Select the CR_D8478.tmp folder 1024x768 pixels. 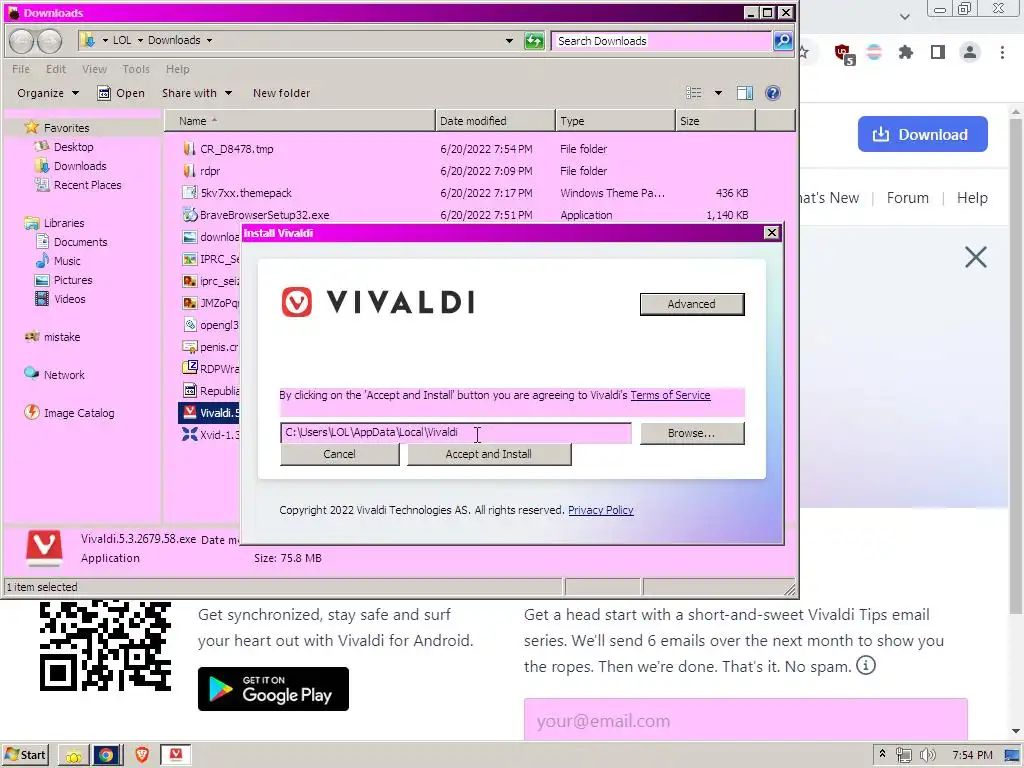tap(236, 149)
